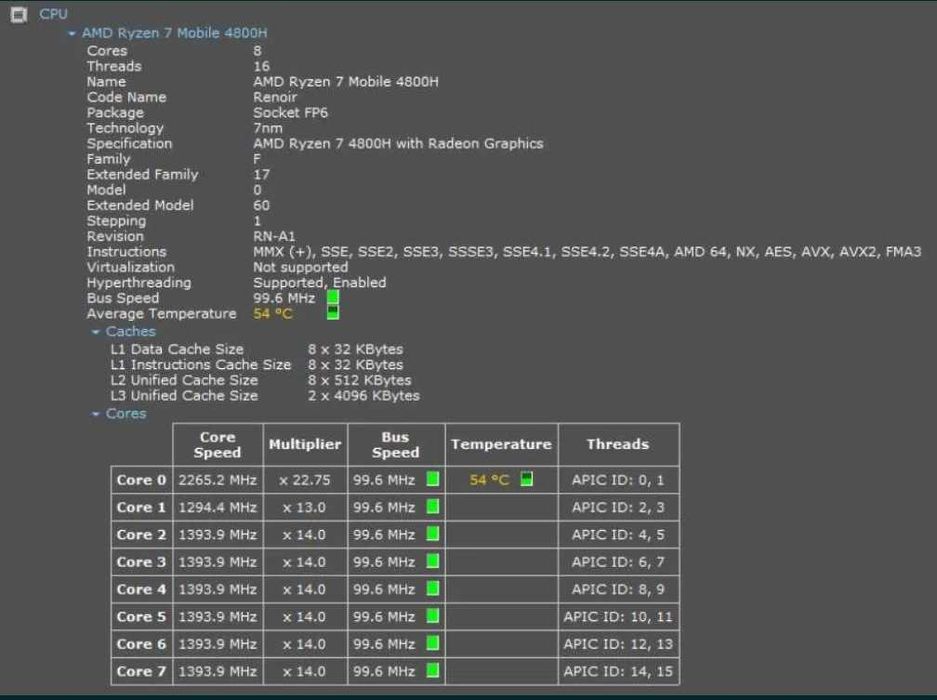Click Core 7 bus speed green indicator

(432, 671)
